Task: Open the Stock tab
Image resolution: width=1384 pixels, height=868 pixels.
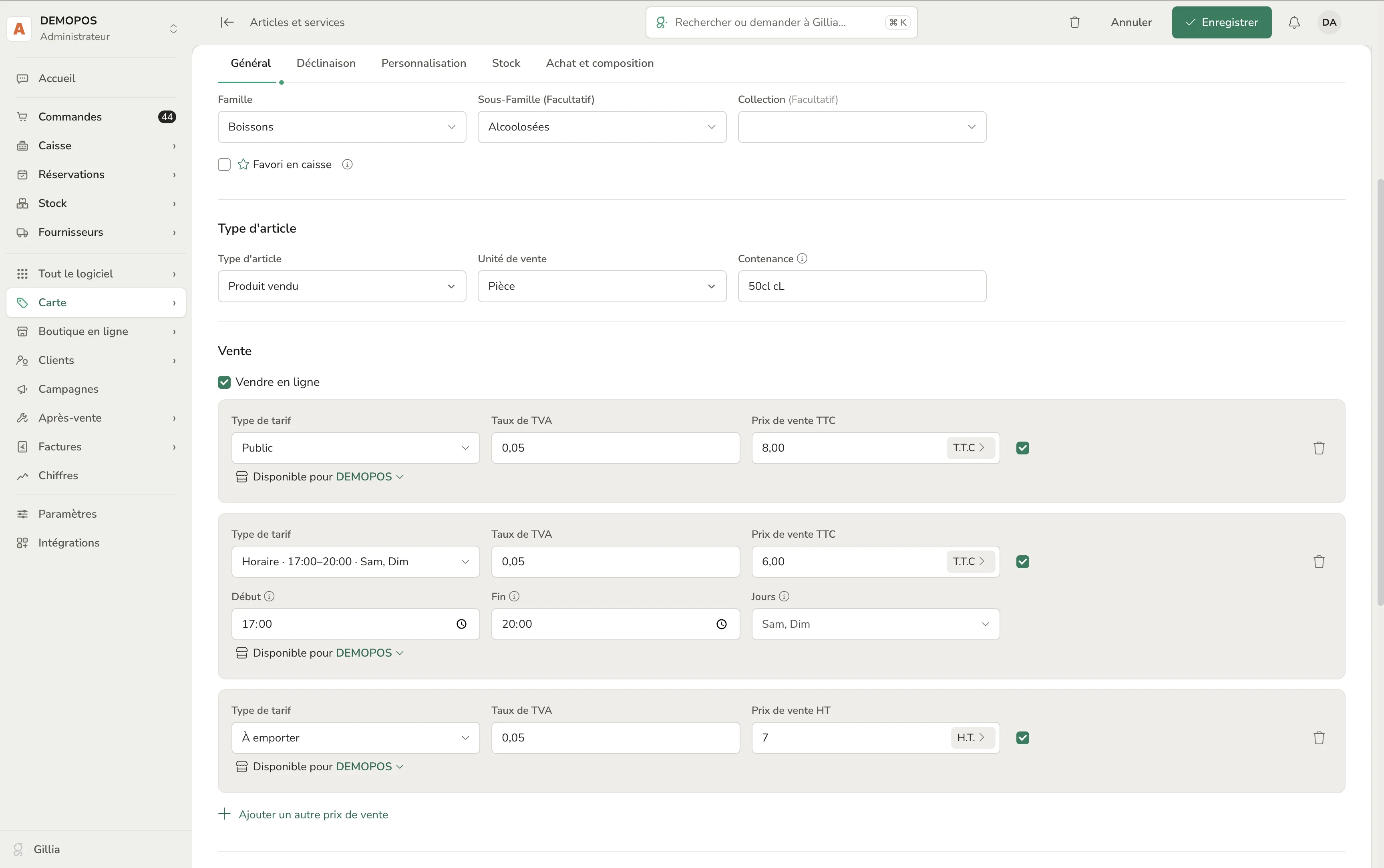Action: pyautogui.click(x=506, y=63)
